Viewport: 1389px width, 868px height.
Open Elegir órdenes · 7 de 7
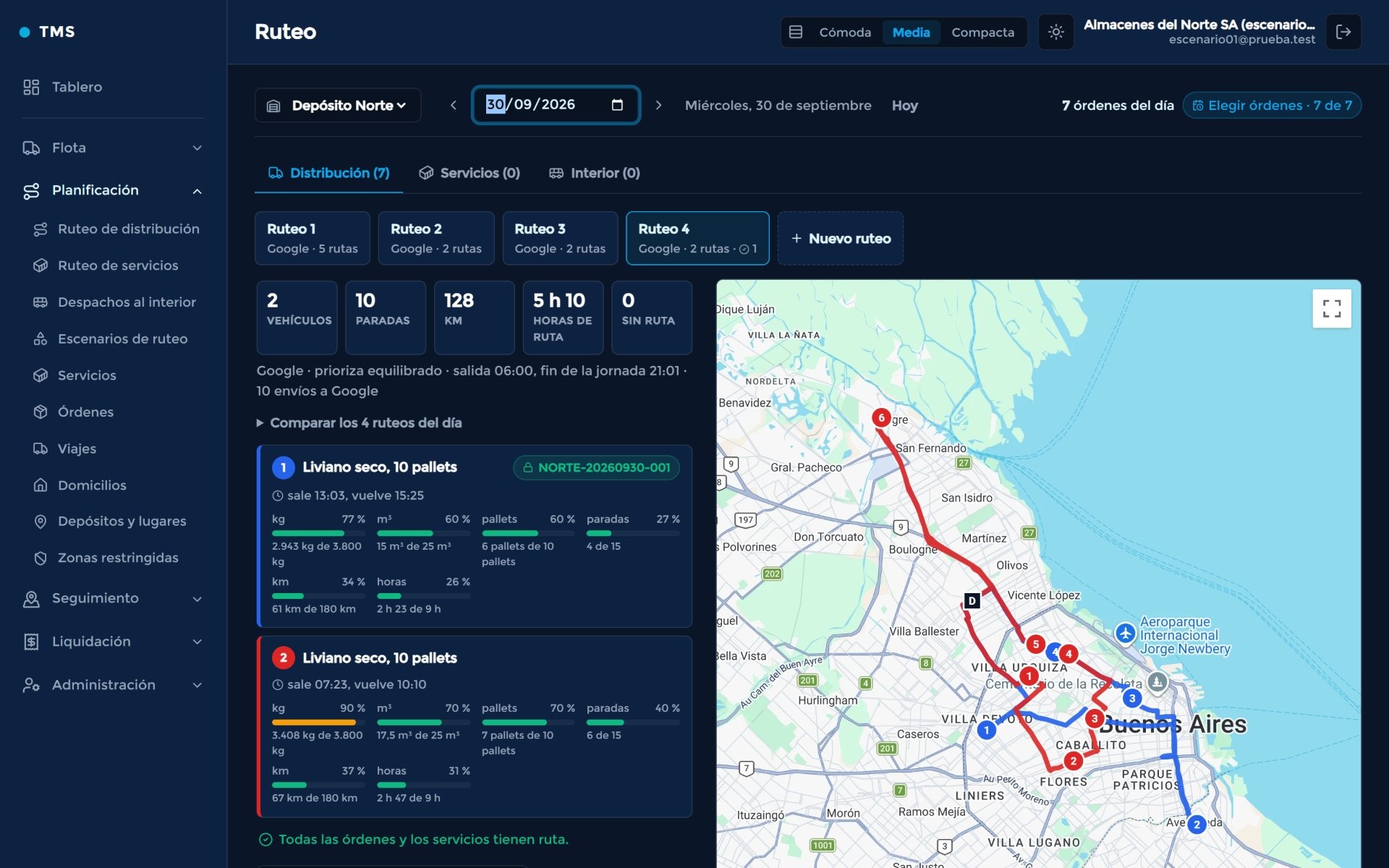click(x=1272, y=106)
